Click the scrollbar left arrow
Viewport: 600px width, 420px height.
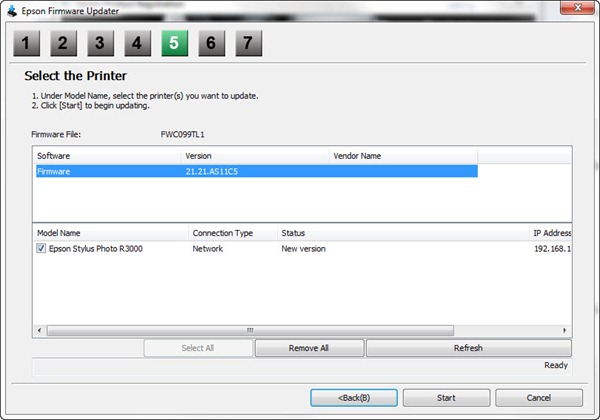(x=39, y=330)
